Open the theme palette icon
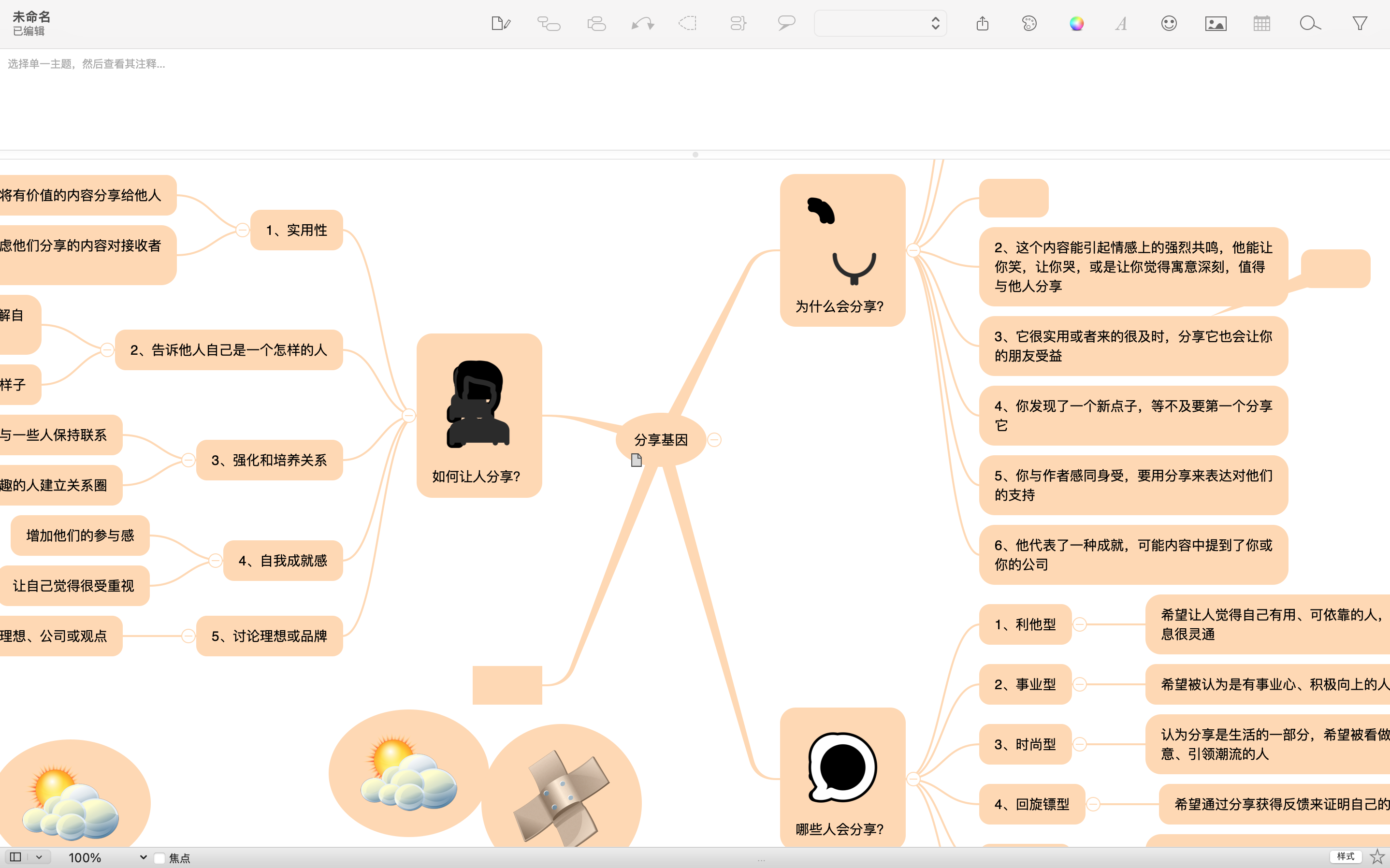Screen dimensions: 1390x868 tap(1029, 24)
